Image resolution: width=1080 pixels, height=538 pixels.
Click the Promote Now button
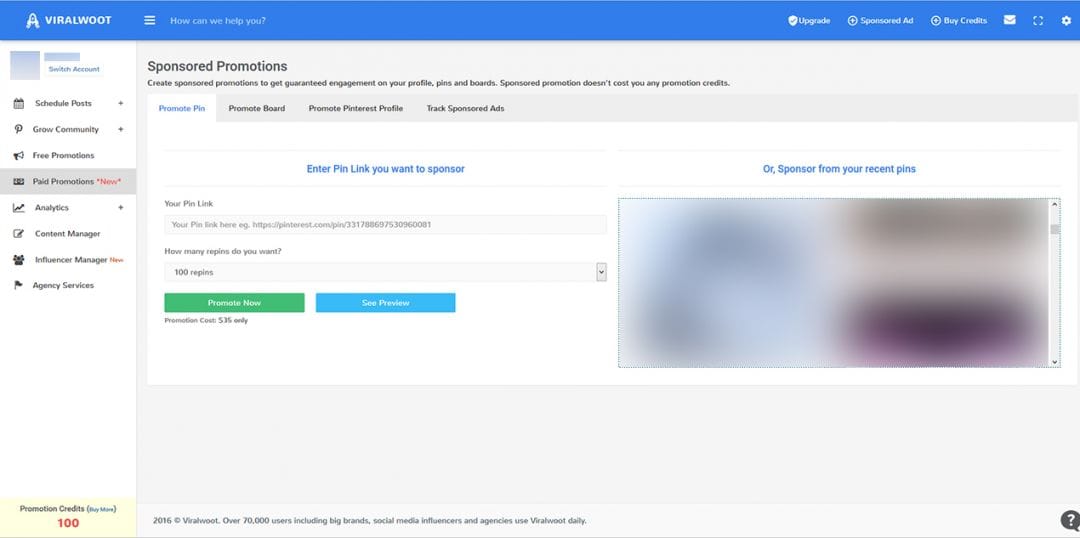coord(234,302)
